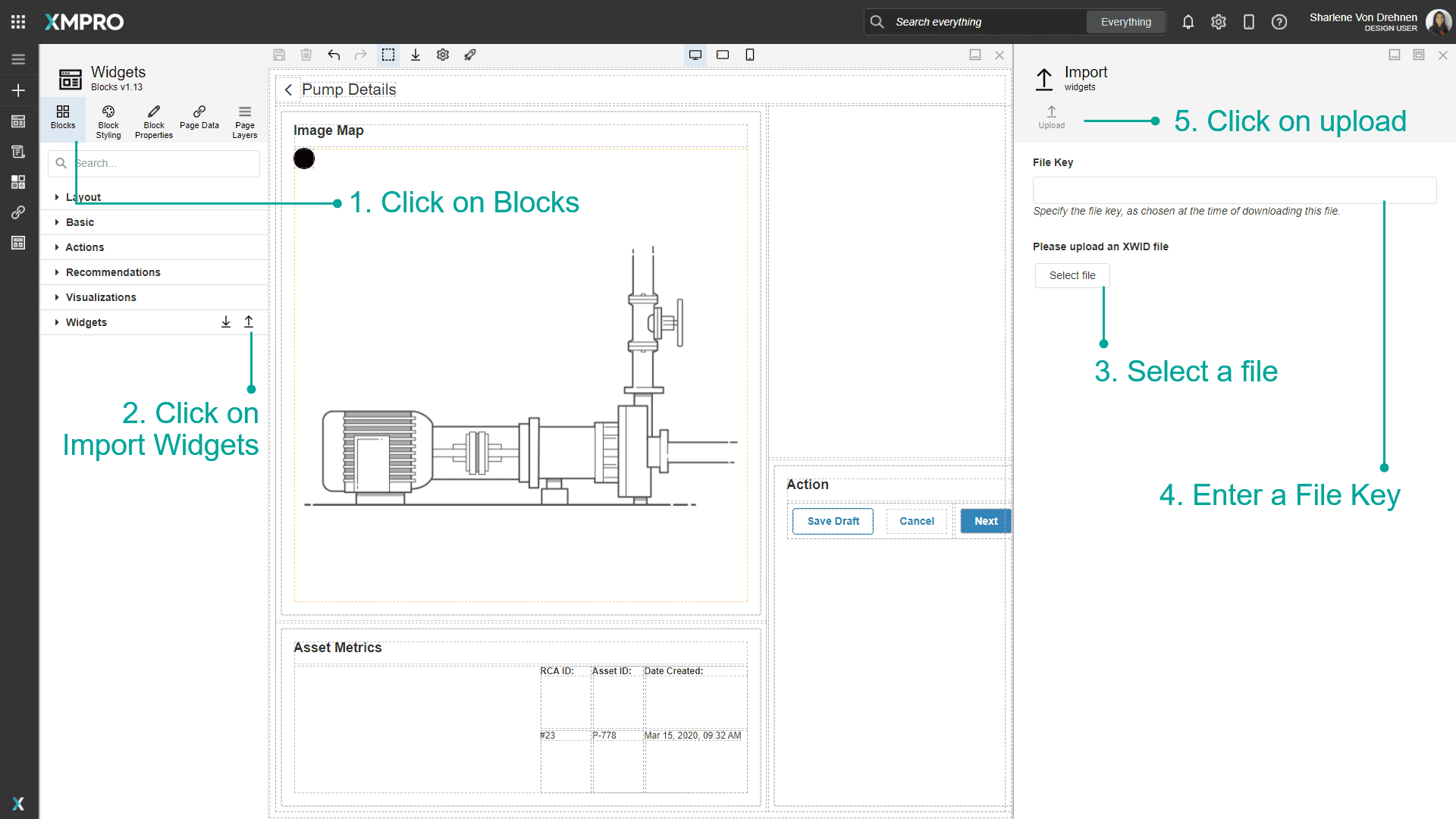Undo the last change
The width and height of the screenshot is (1456, 819).
pos(334,55)
